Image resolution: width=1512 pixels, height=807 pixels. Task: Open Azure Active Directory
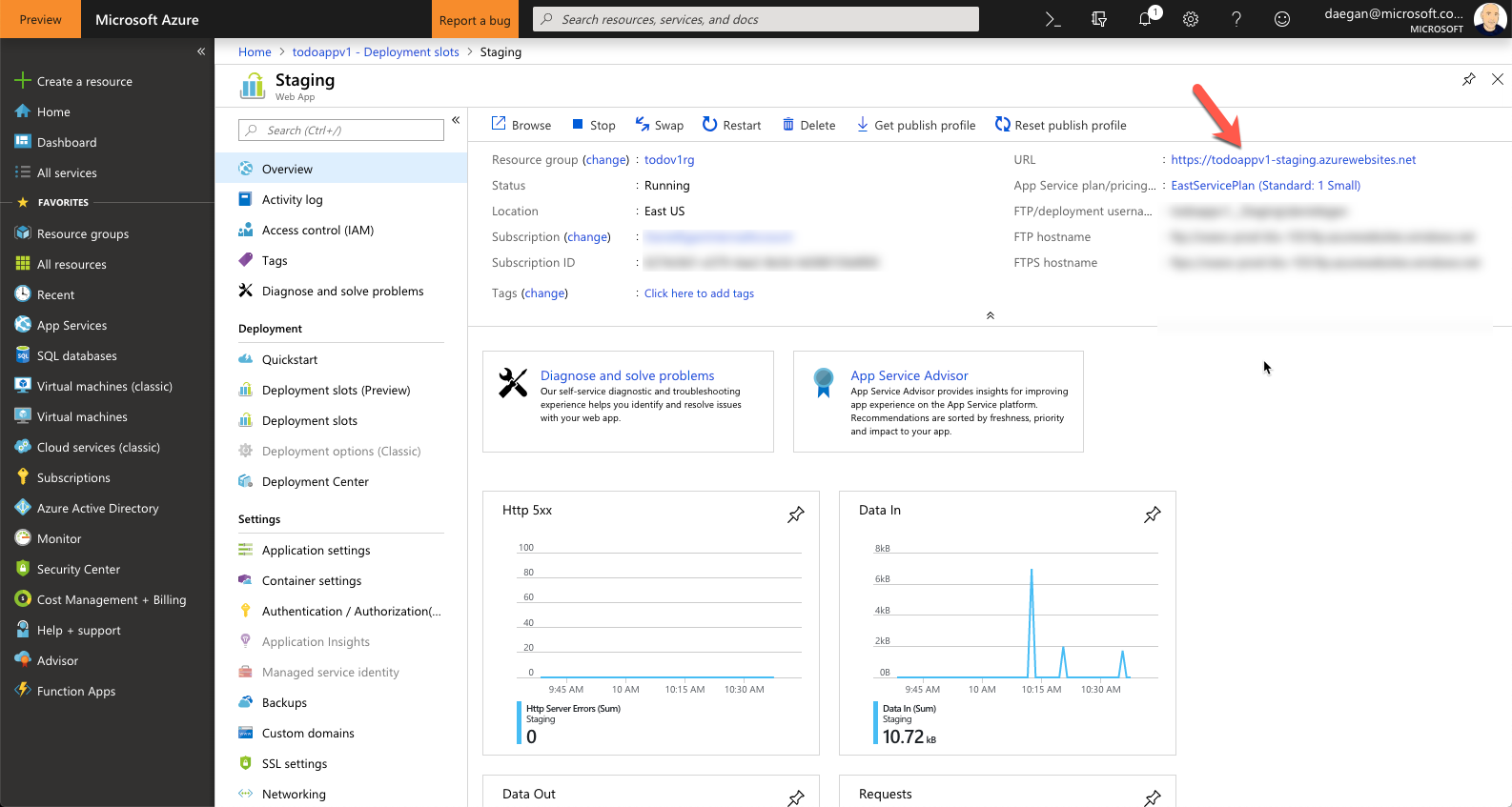pos(107,508)
